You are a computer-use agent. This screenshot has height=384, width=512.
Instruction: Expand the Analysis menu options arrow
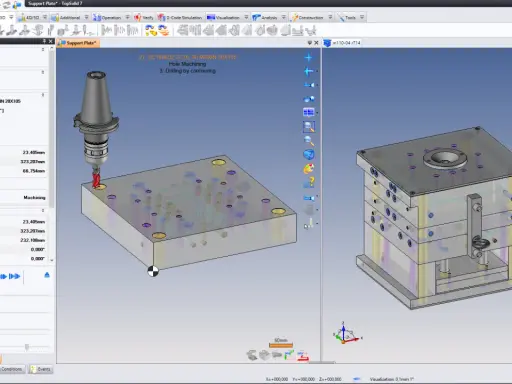pyautogui.click(x=284, y=17)
